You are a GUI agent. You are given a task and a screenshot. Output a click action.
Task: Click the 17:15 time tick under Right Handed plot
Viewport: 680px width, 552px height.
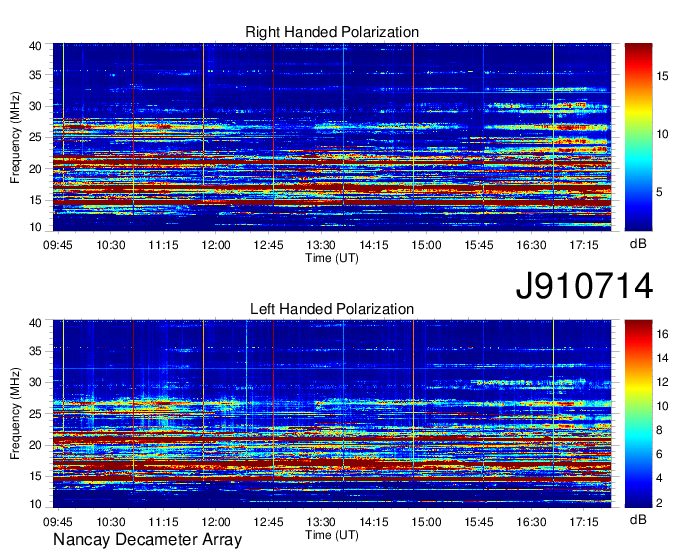click(x=584, y=245)
